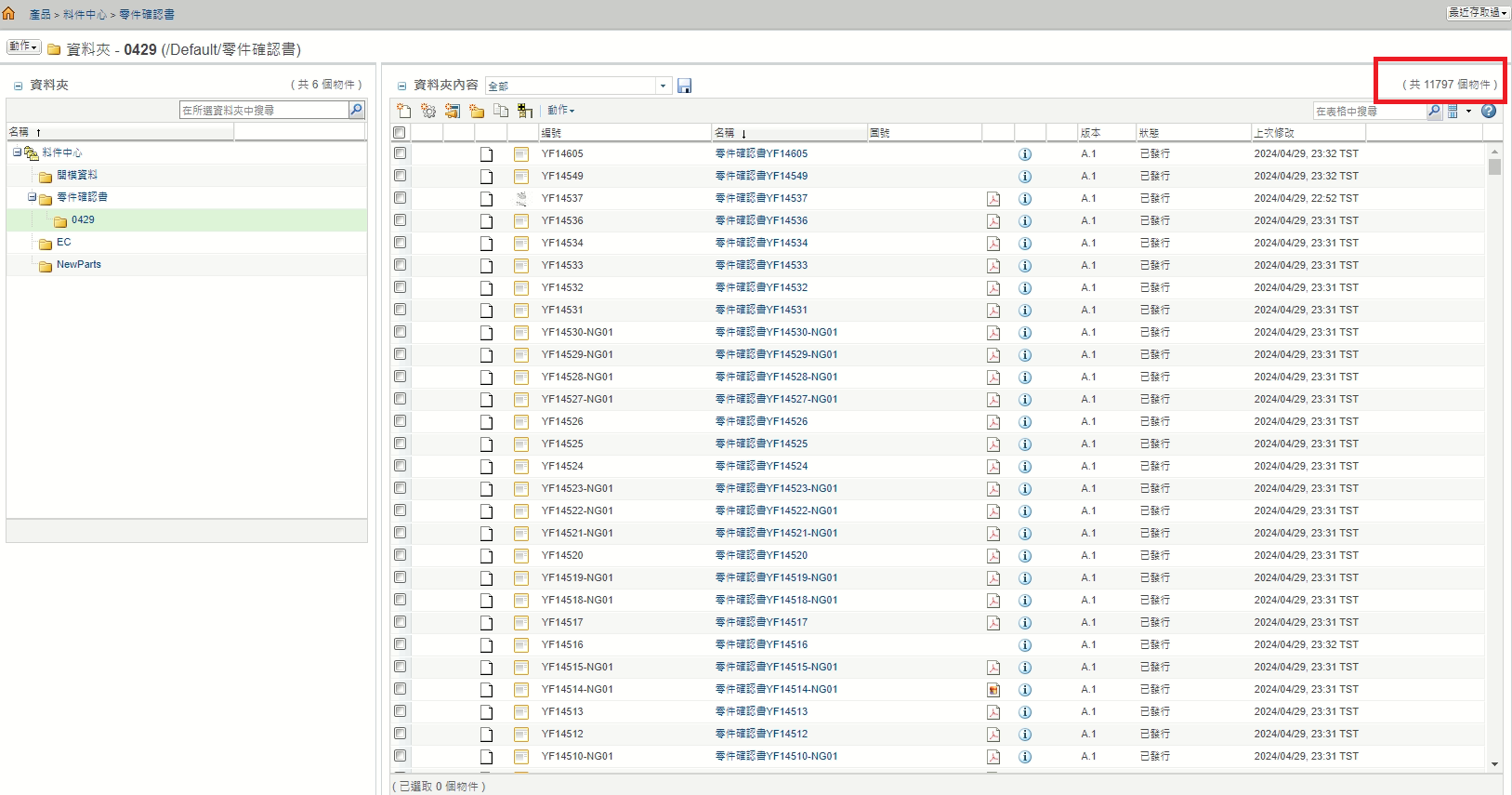Sort by the 狀態 column header

[1150, 133]
